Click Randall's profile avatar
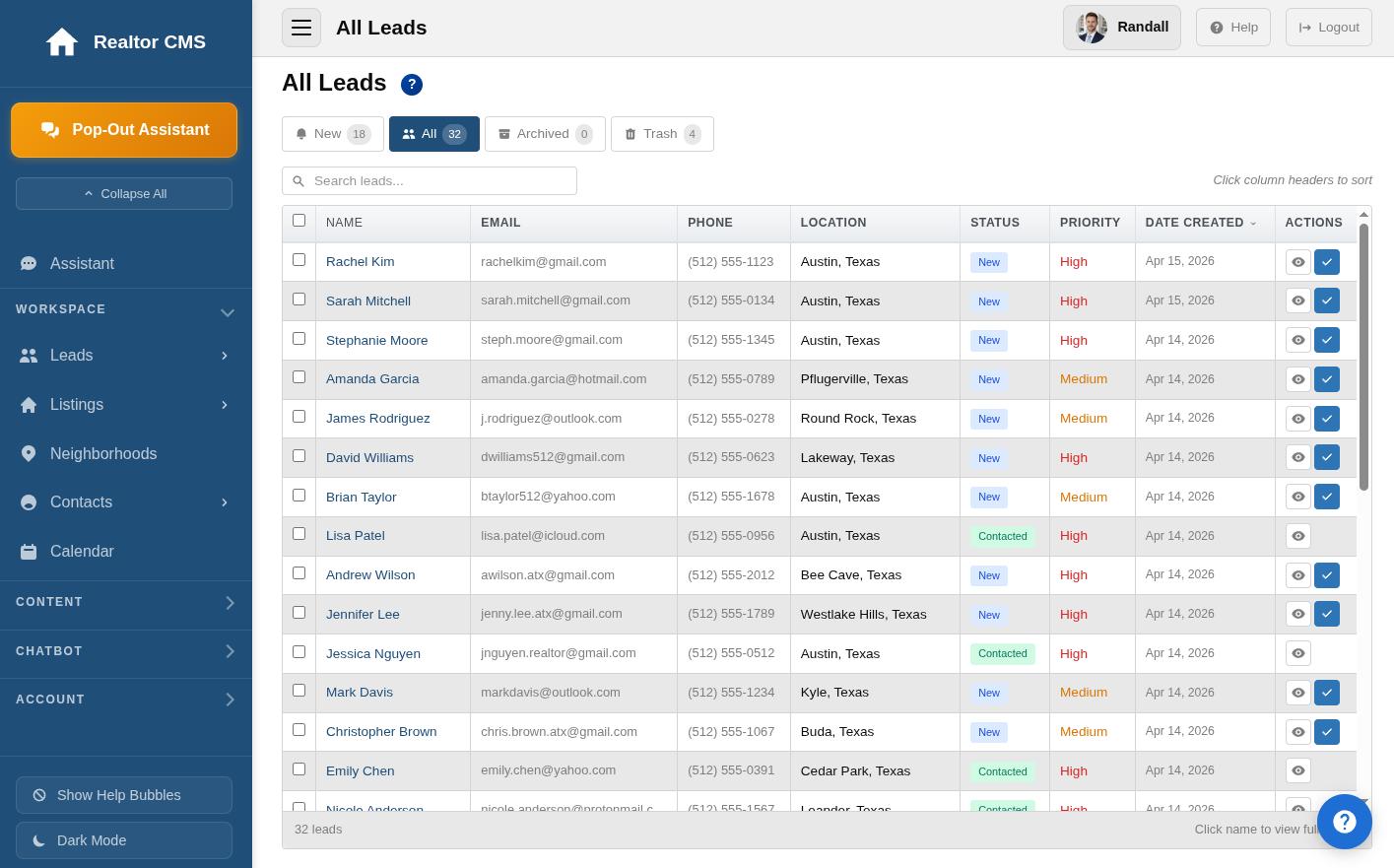Screen dimensions: 1394x868 [1092, 28]
